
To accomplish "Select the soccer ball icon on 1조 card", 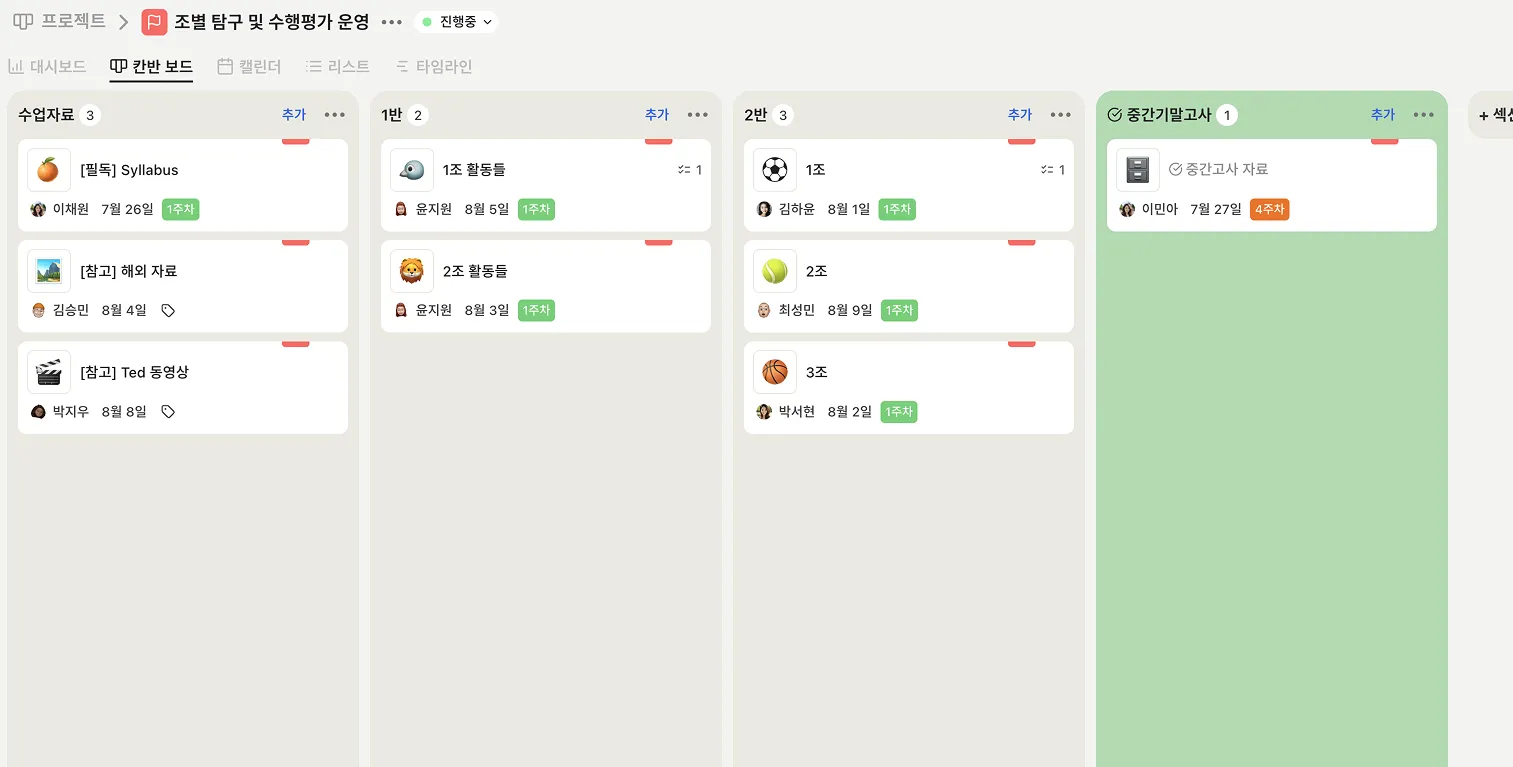I will (774, 170).
